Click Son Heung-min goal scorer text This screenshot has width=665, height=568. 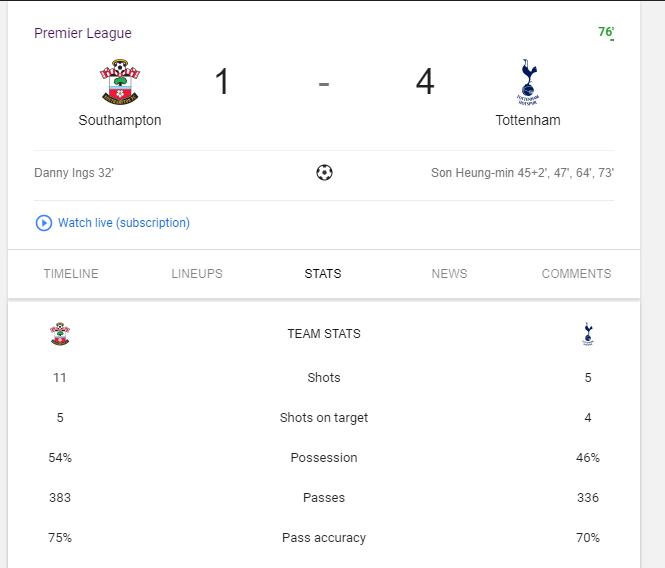point(522,172)
